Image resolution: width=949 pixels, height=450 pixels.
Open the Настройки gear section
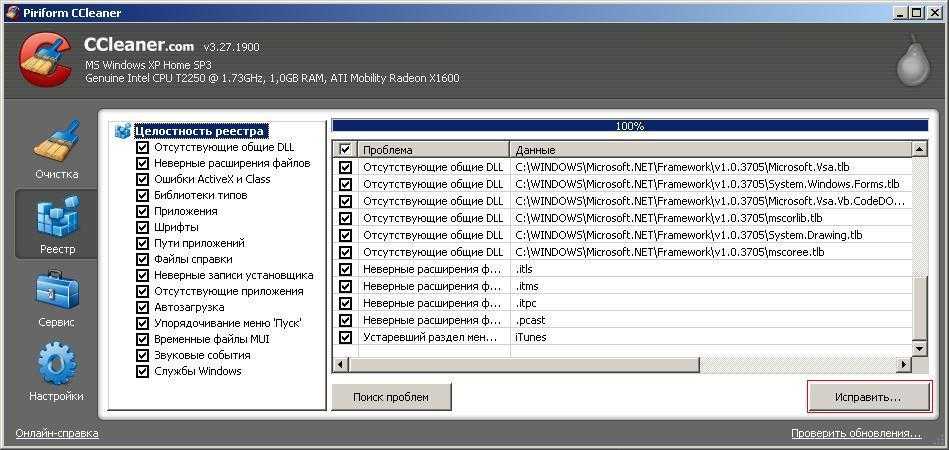pos(56,371)
